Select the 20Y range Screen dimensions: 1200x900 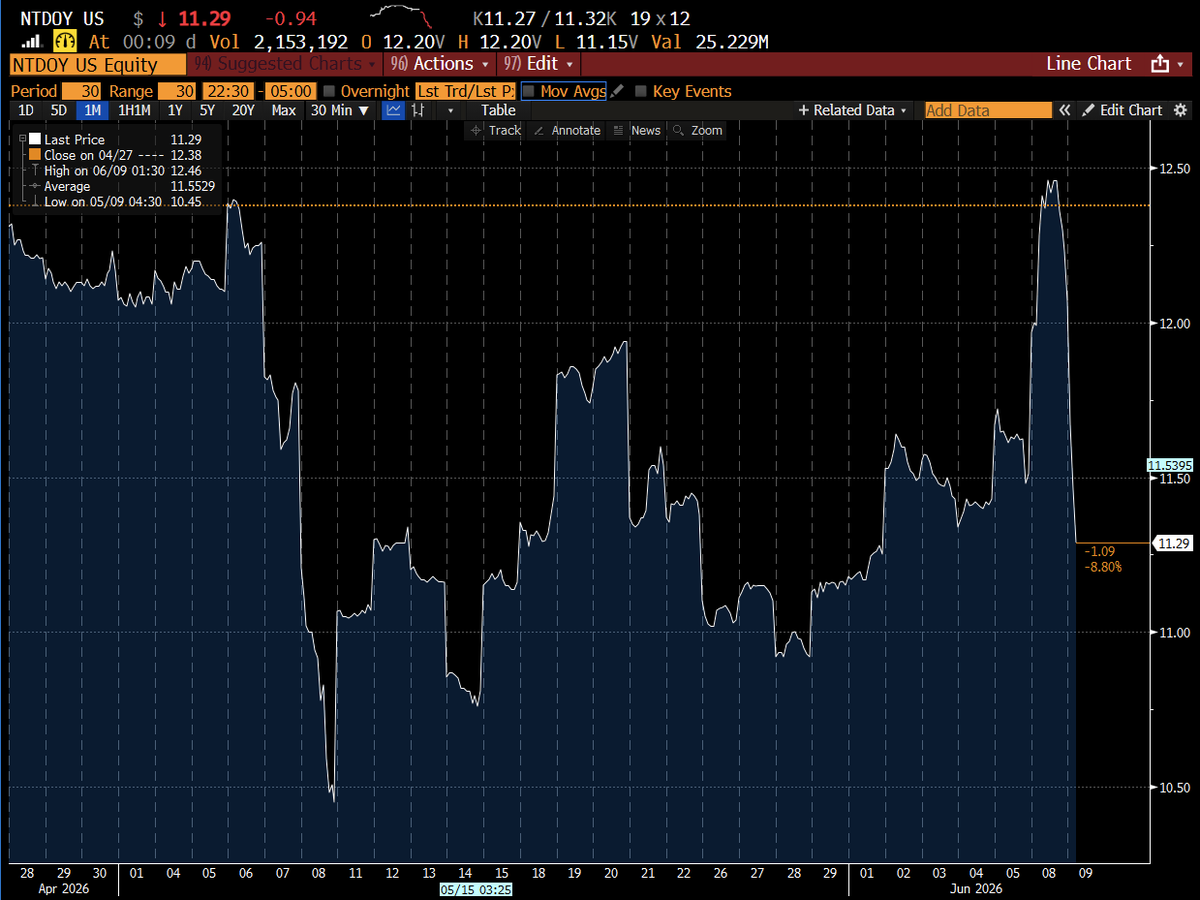click(x=243, y=110)
